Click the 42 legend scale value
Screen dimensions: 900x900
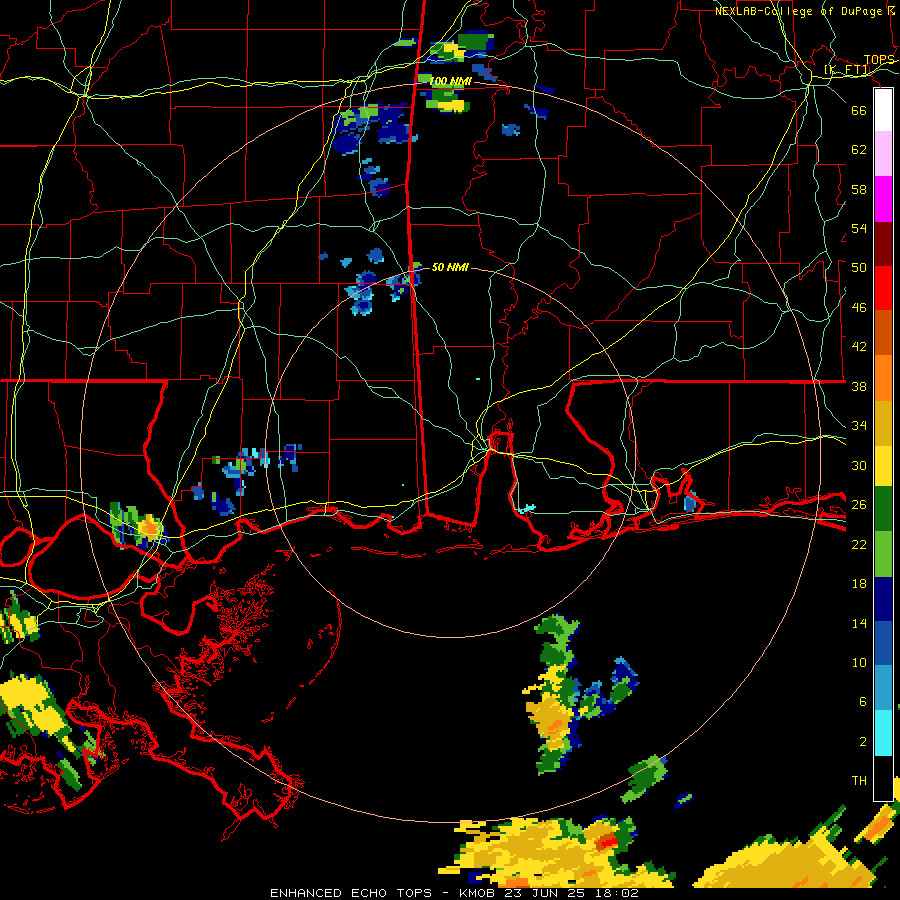click(859, 347)
